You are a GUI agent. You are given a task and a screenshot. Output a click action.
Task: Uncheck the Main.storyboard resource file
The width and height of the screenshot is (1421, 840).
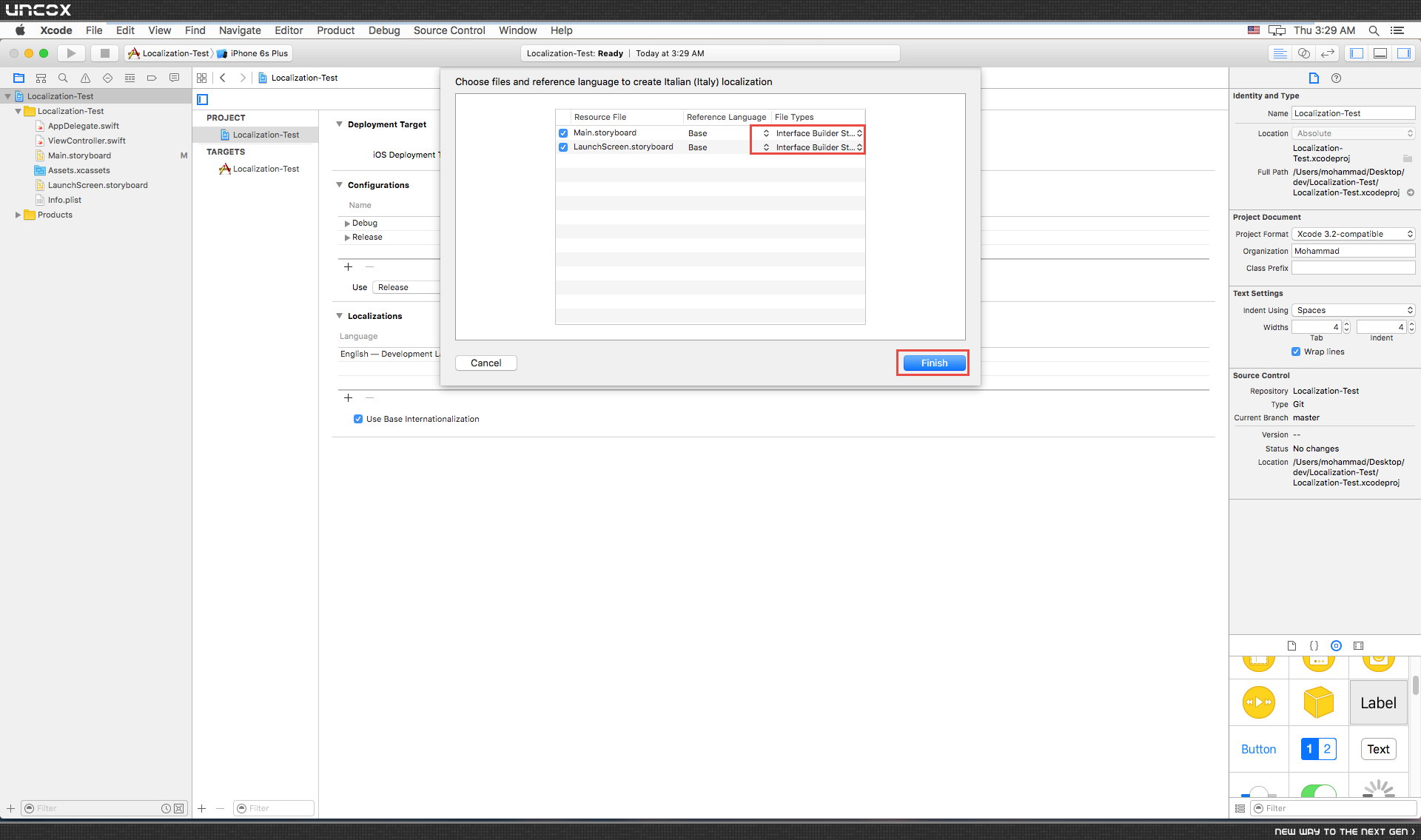click(x=563, y=133)
